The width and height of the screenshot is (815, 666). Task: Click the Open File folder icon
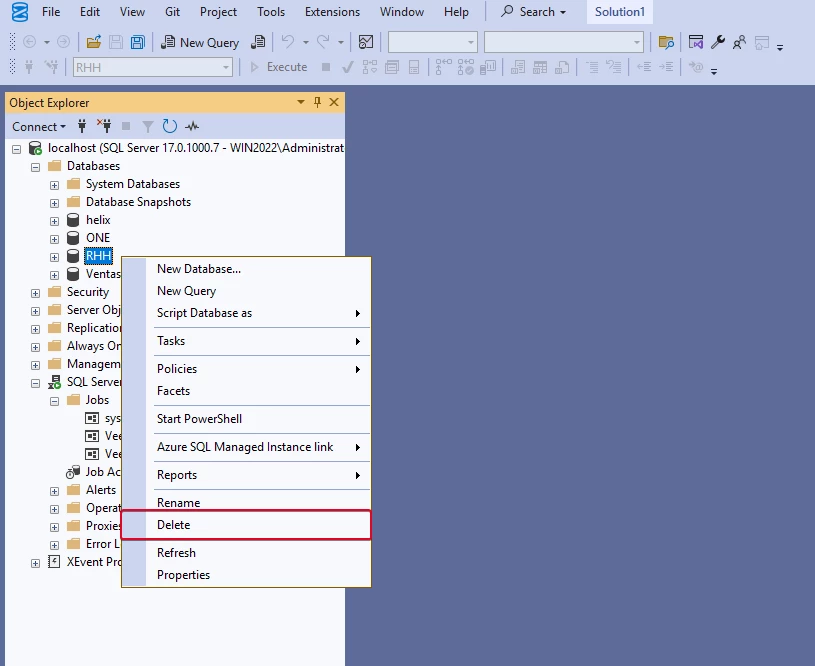[94, 42]
